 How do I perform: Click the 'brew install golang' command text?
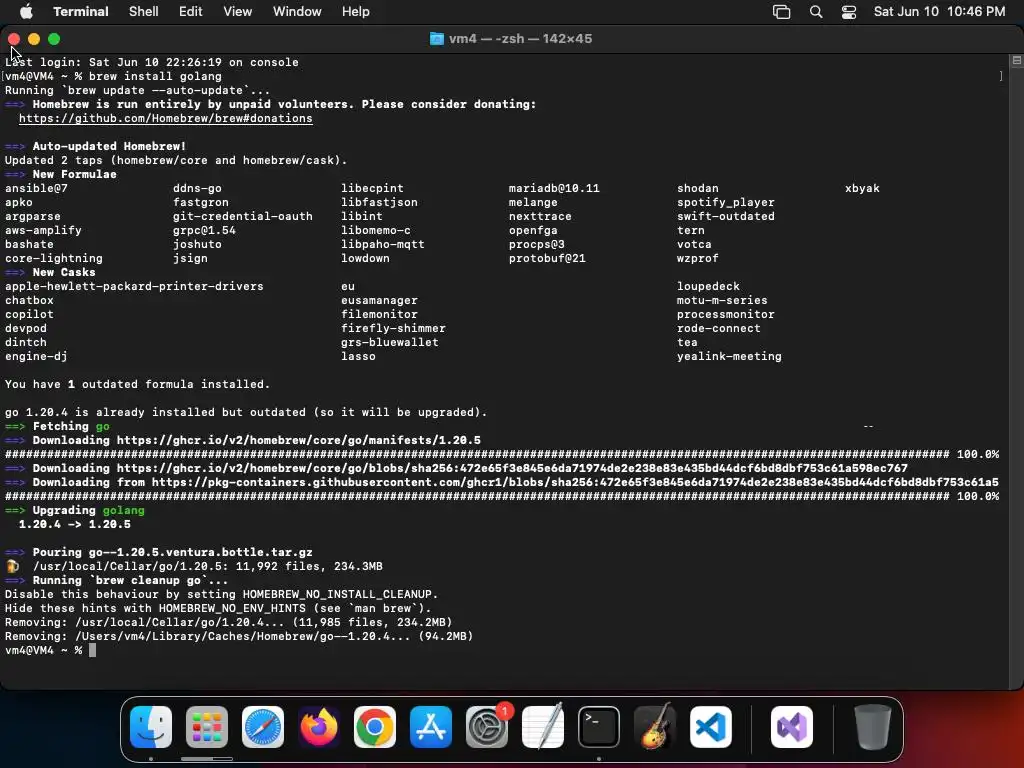155,76
